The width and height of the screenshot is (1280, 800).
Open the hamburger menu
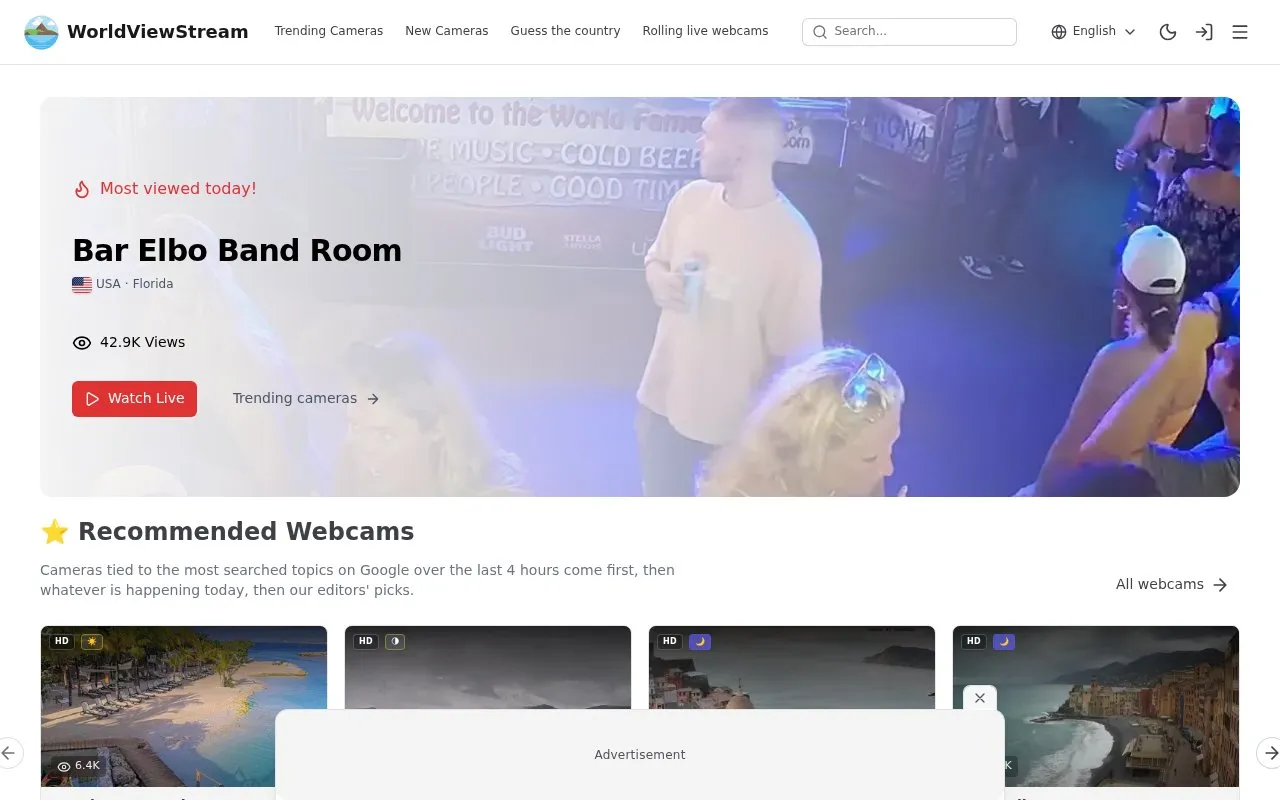click(x=1240, y=32)
